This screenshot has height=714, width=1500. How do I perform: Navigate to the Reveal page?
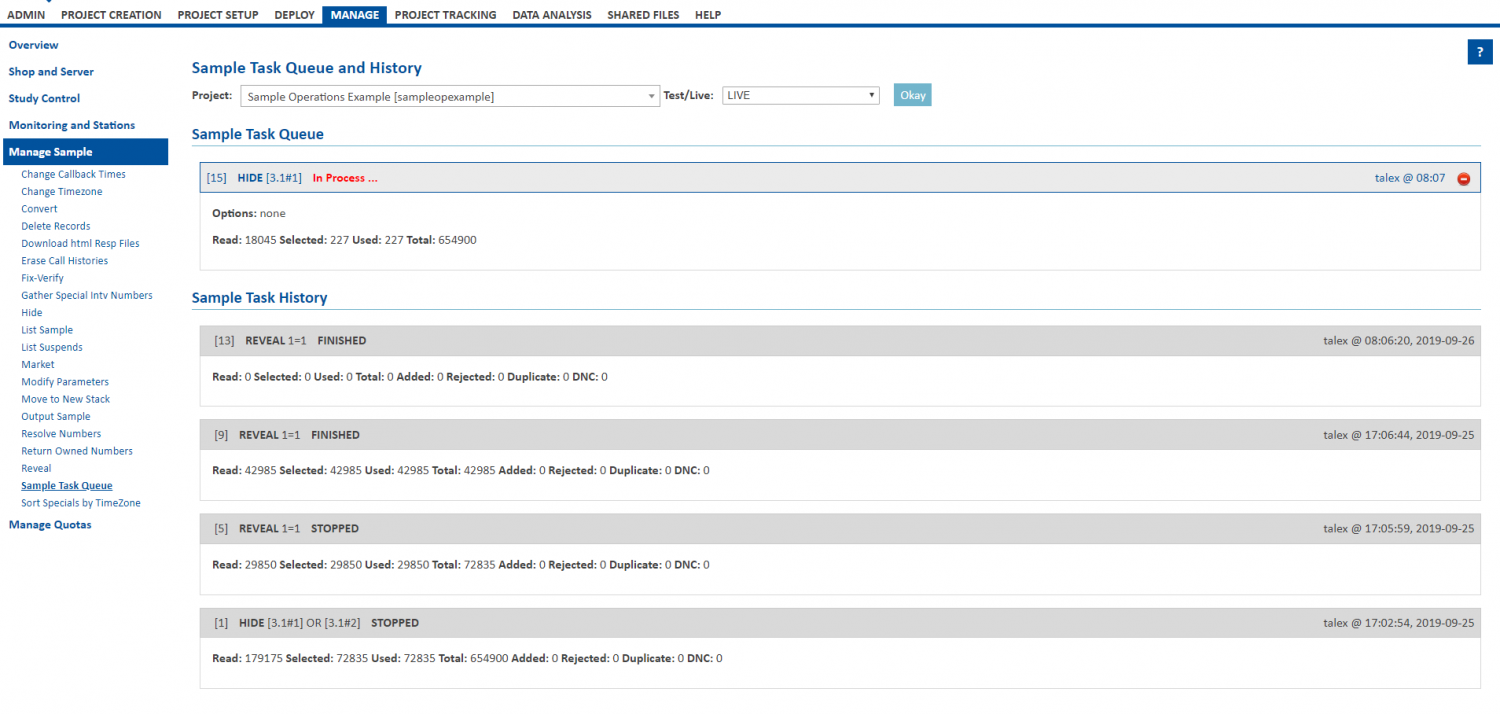point(36,468)
